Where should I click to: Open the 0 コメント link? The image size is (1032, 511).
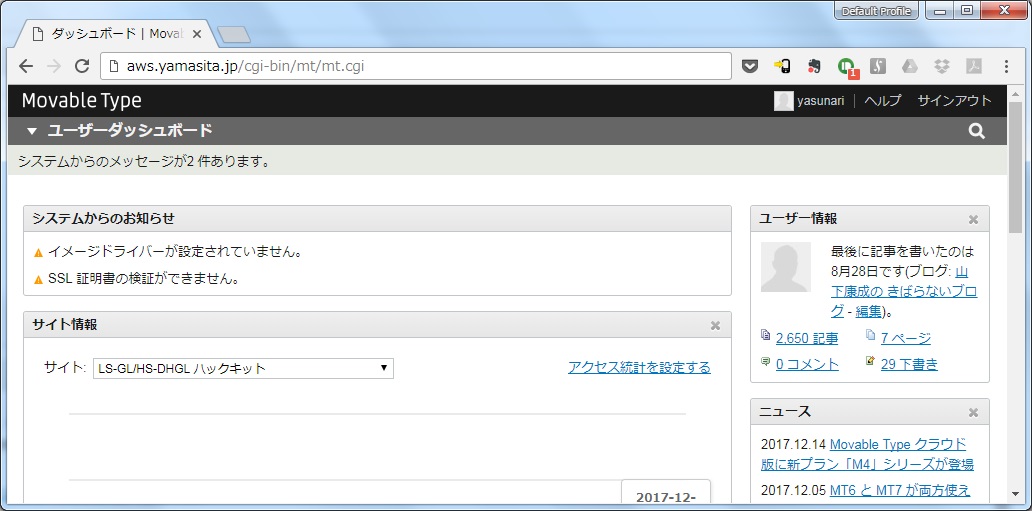[x=807, y=365]
